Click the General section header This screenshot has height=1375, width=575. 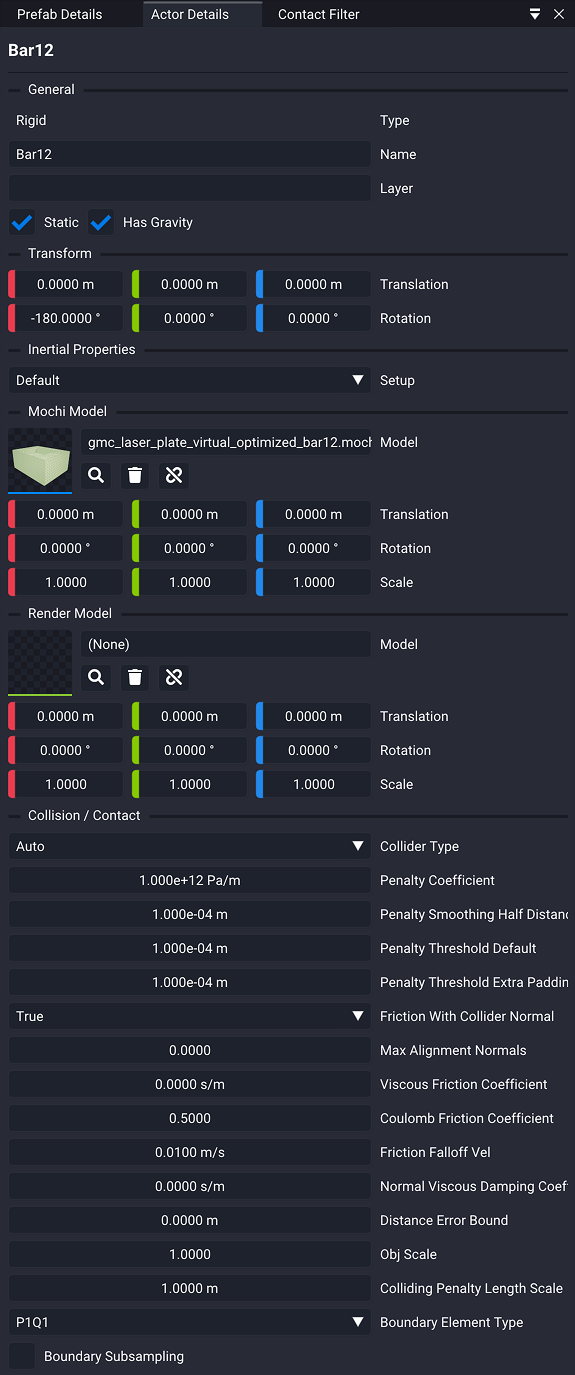coord(51,89)
